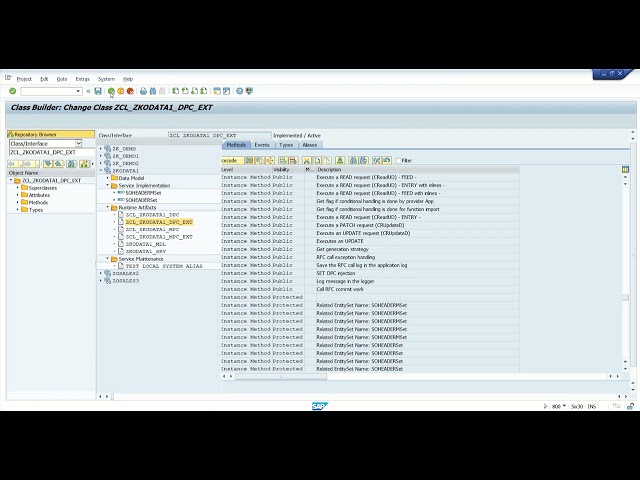The height and width of the screenshot is (480, 640).
Task: Click the Help question mark icon
Action: pos(240,91)
